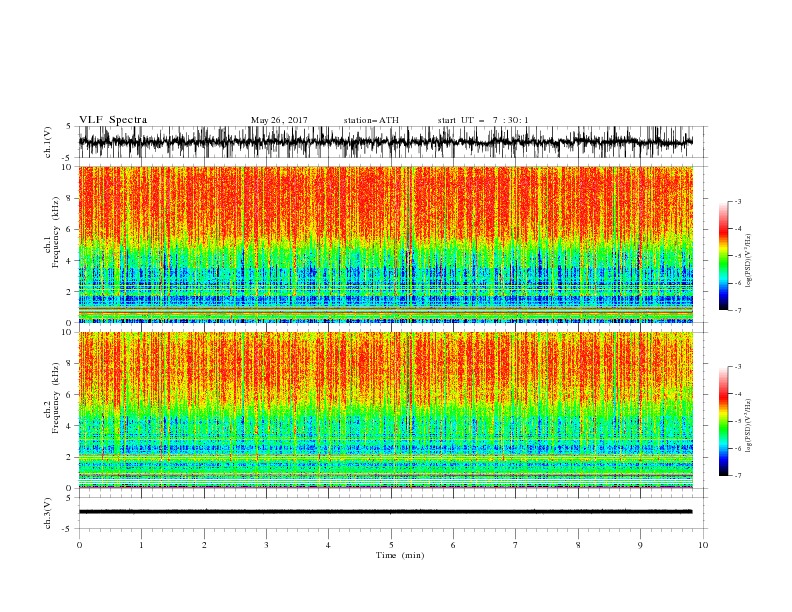The image size is (792, 612).
Task: Select the "May 26, 2017" date label
Action: (279, 120)
